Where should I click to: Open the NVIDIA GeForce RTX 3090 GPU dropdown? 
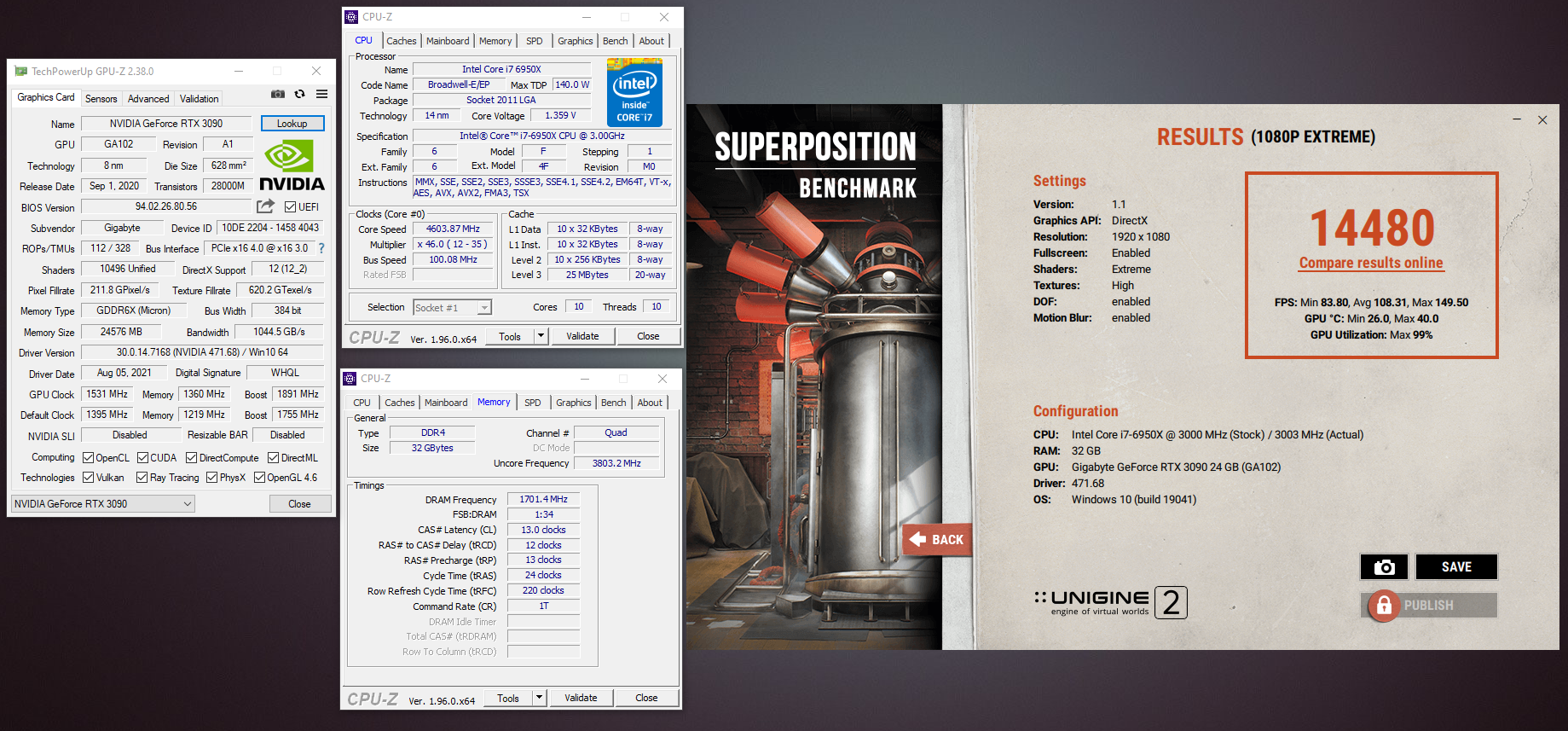tap(103, 504)
